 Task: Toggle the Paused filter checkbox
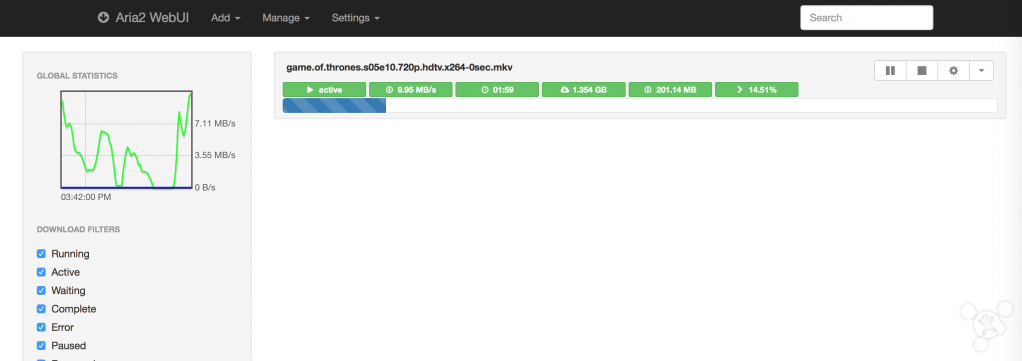click(41, 345)
